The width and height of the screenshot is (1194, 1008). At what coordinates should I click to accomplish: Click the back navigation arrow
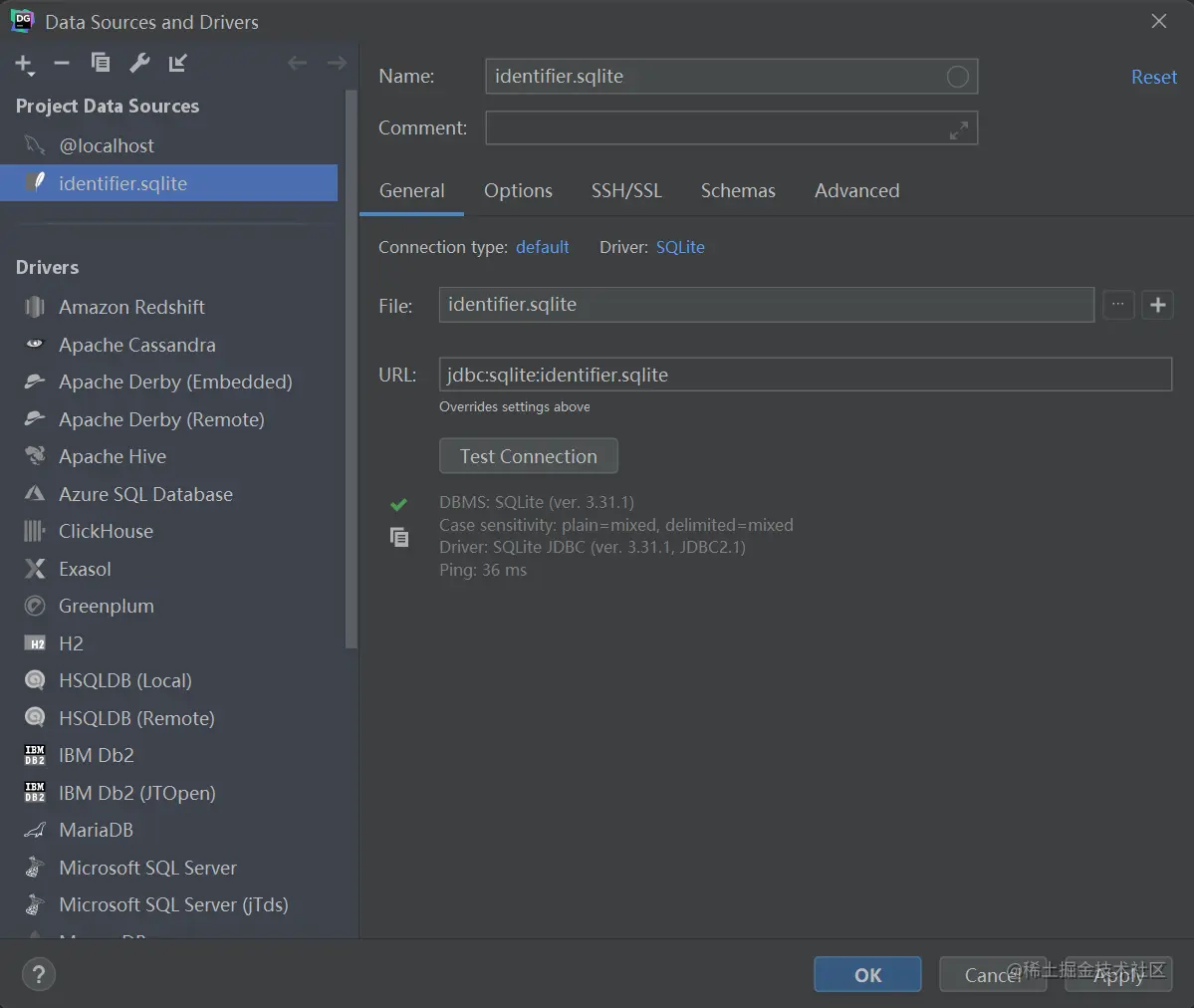(x=297, y=63)
